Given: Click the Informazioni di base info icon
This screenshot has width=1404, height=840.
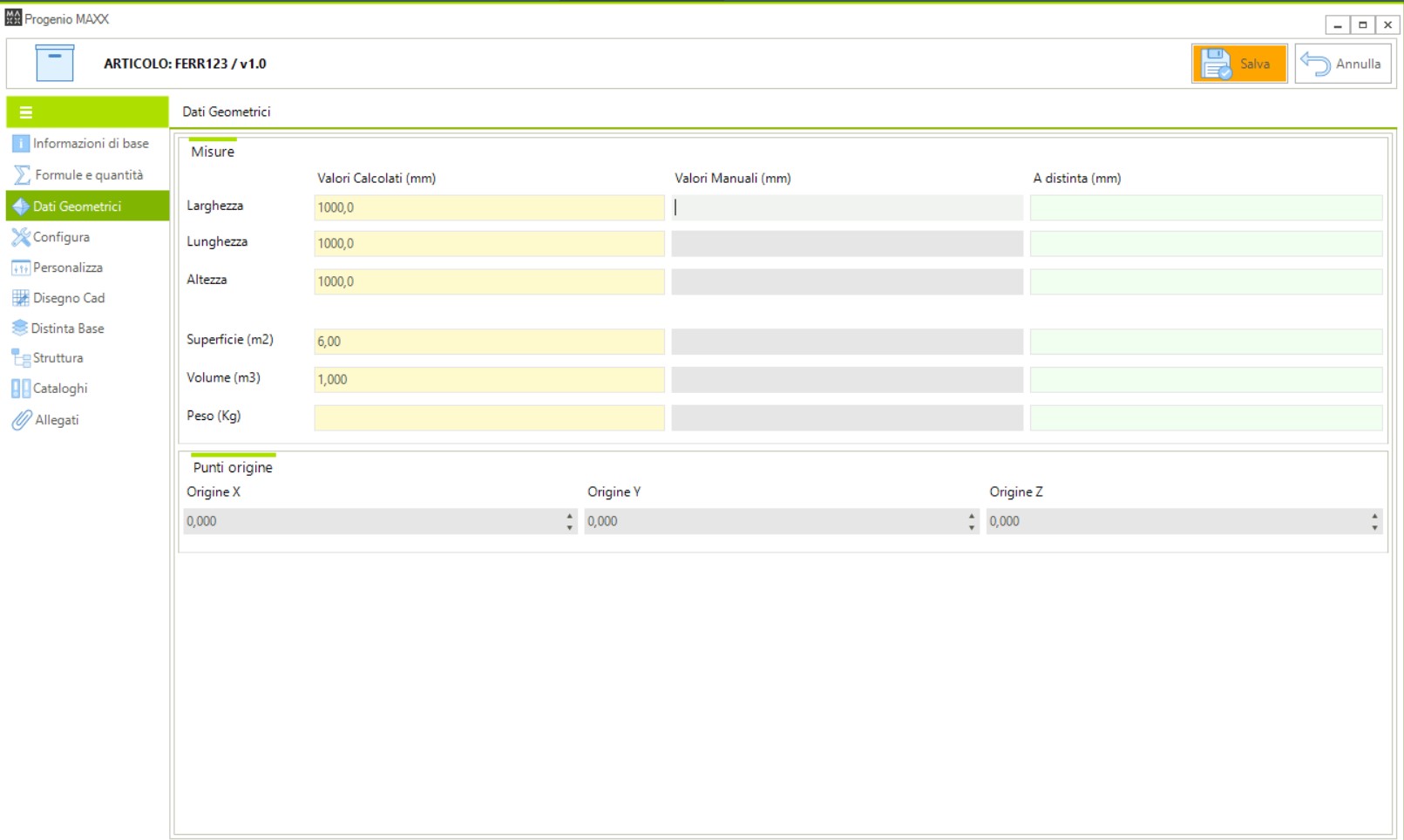Looking at the screenshot, I should tap(21, 143).
